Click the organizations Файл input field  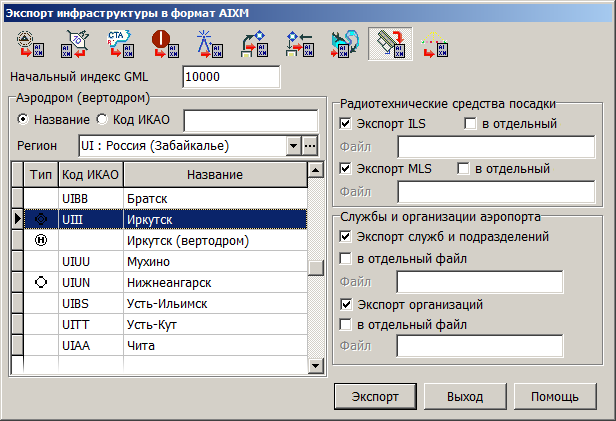(x=480, y=346)
